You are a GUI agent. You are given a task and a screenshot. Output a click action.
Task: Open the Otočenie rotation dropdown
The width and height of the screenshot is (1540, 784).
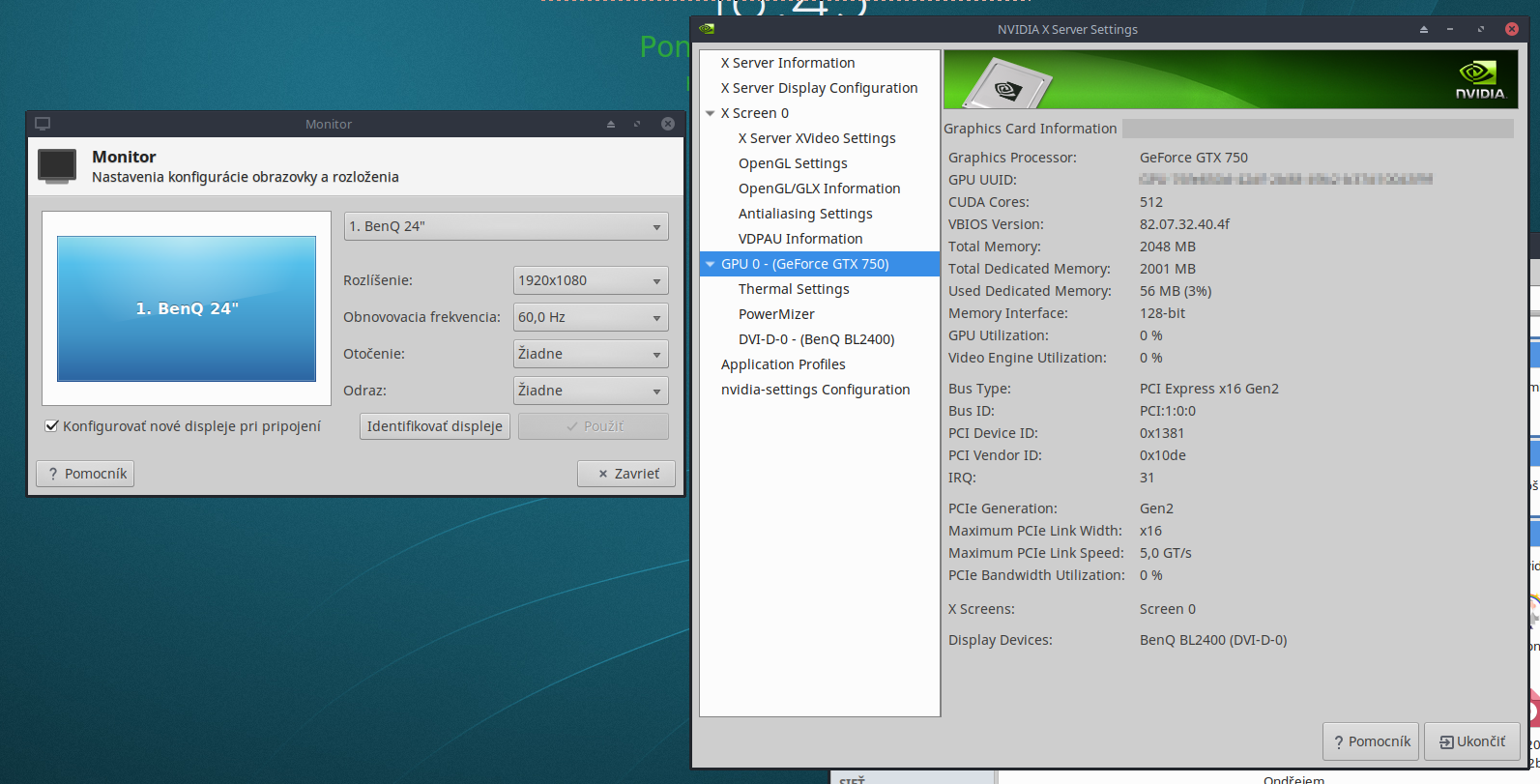590,354
